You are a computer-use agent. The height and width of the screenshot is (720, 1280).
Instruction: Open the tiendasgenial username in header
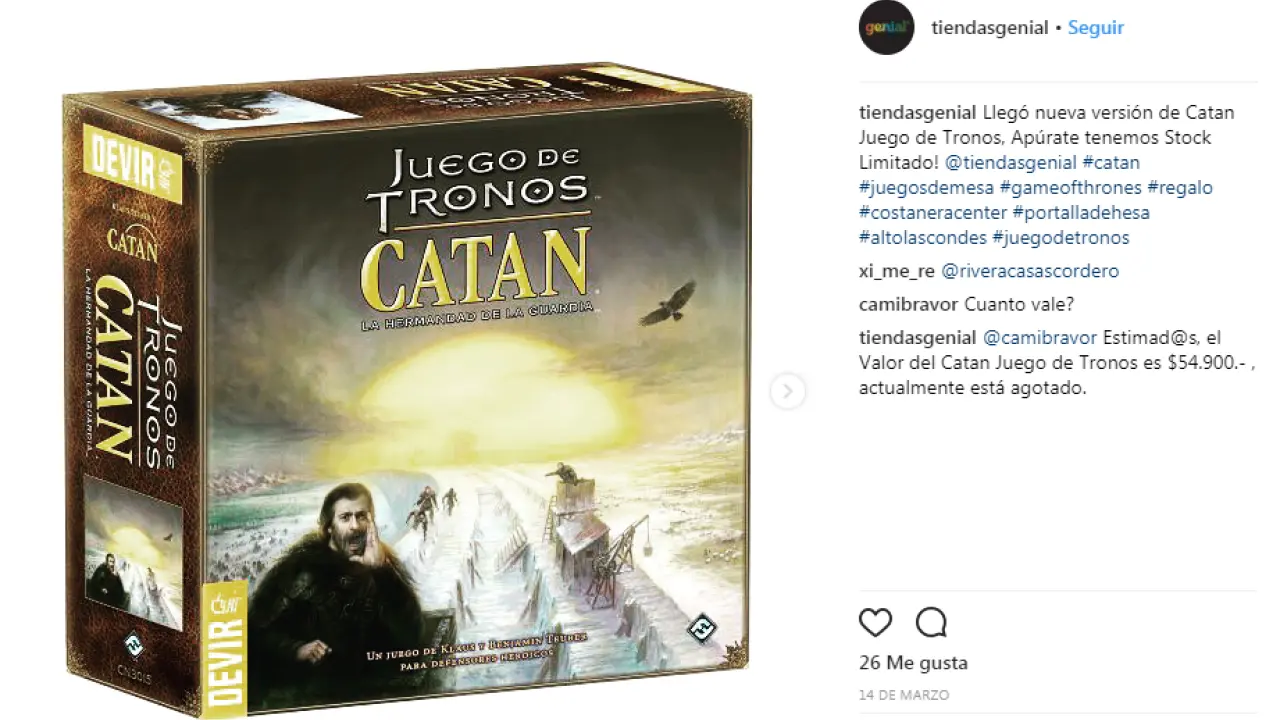coord(989,28)
